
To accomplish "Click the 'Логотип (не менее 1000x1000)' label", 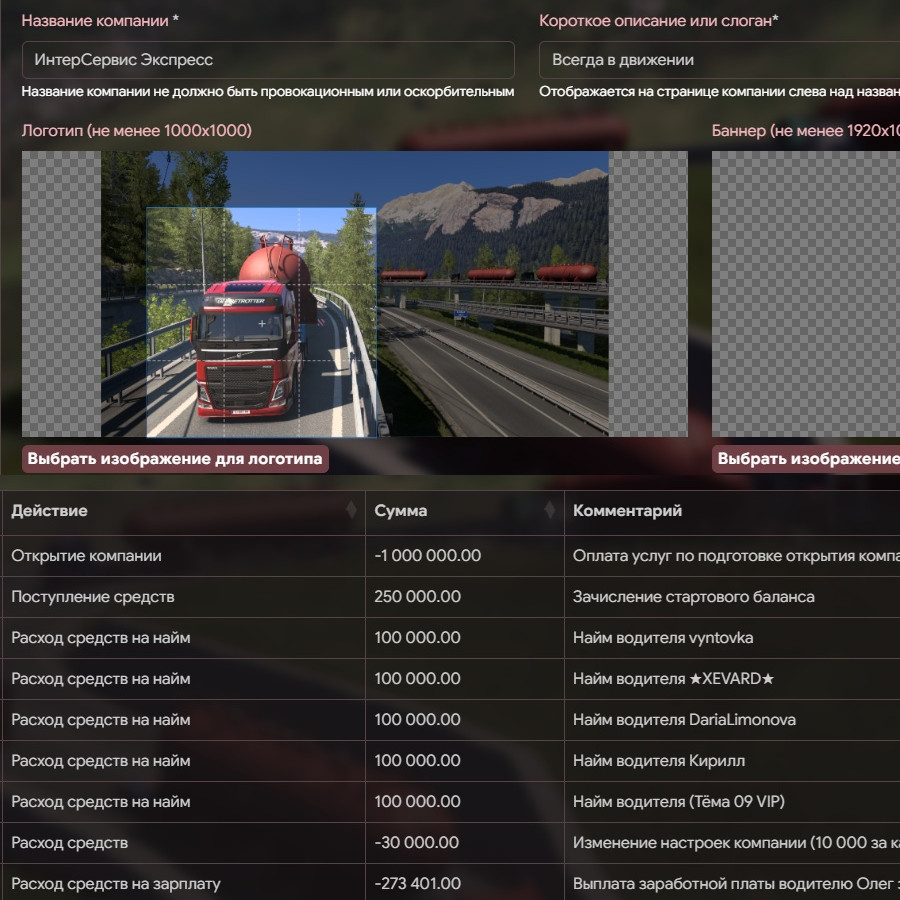I will 137,130.
